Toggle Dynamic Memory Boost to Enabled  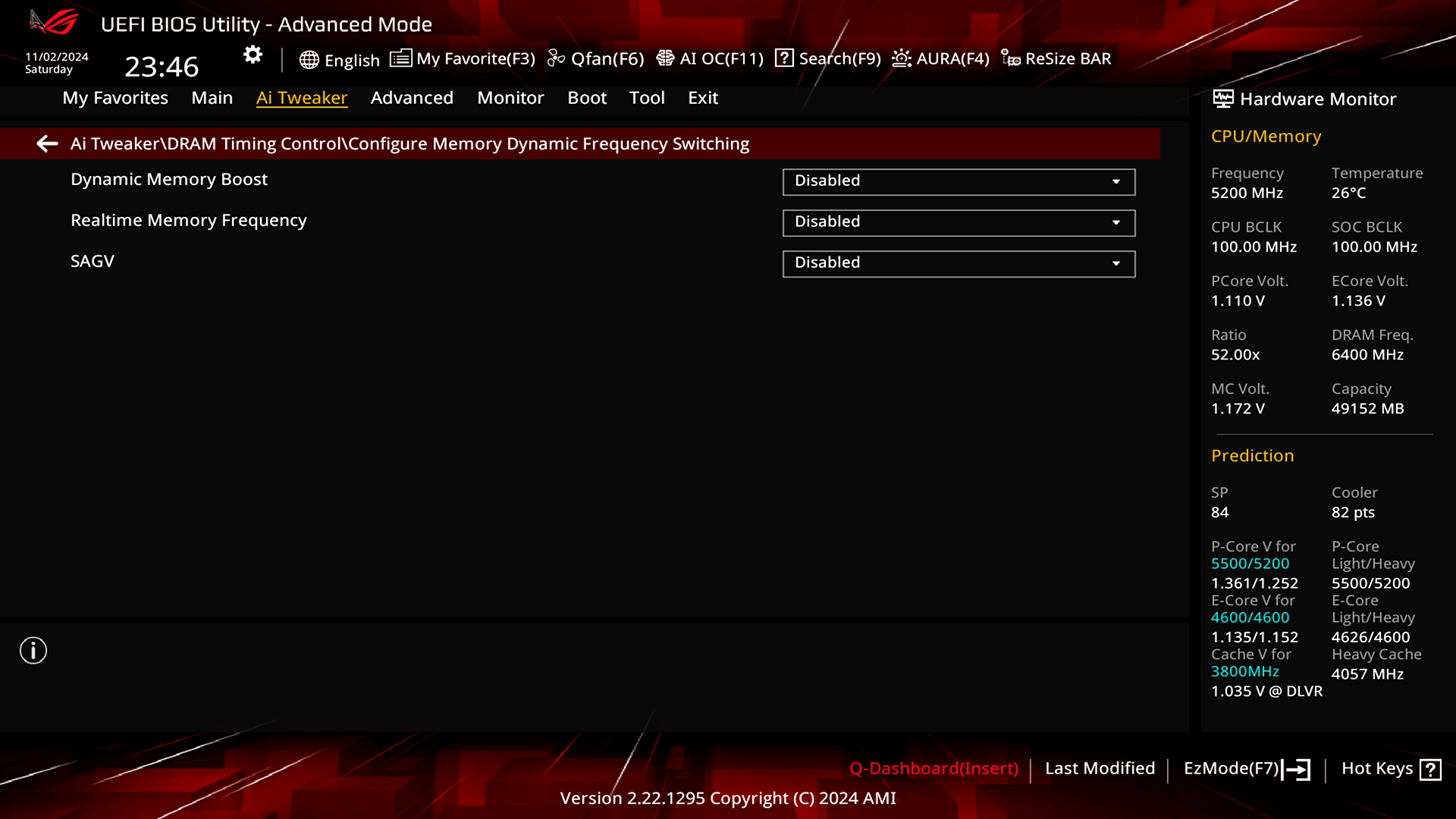pos(958,181)
